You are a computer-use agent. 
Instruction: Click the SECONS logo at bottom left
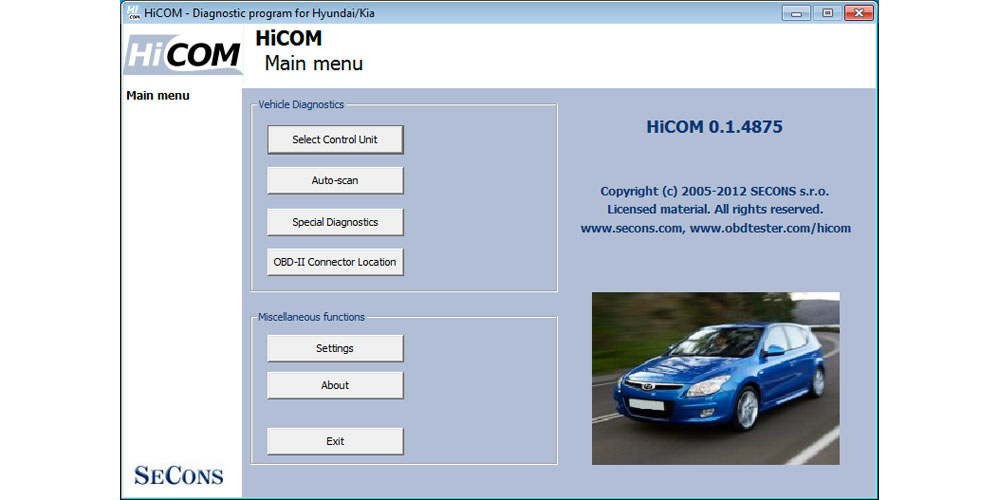(x=179, y=474)
